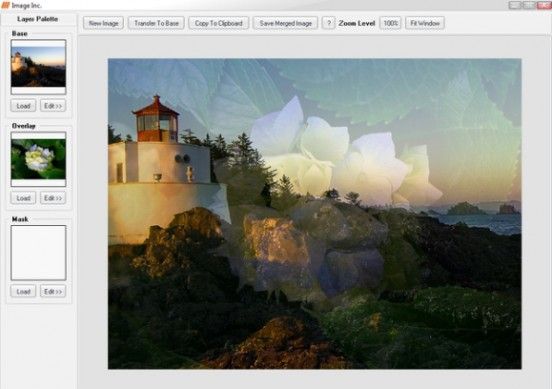The height and width of the screenshot is (389, 552).
Task: Copy merged image to clipboard
Action: (x=219, y=23)
